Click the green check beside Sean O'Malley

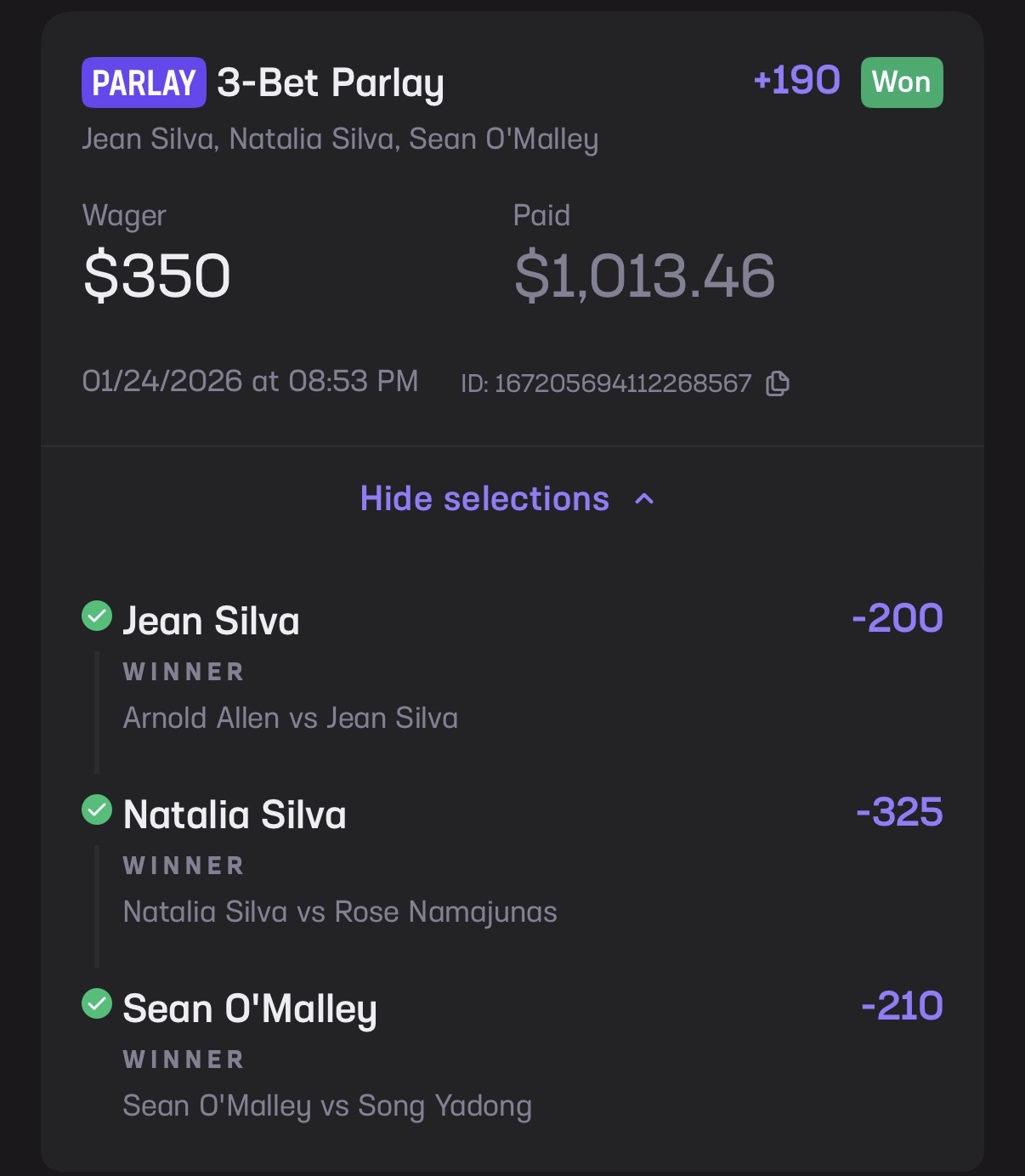97,1003
